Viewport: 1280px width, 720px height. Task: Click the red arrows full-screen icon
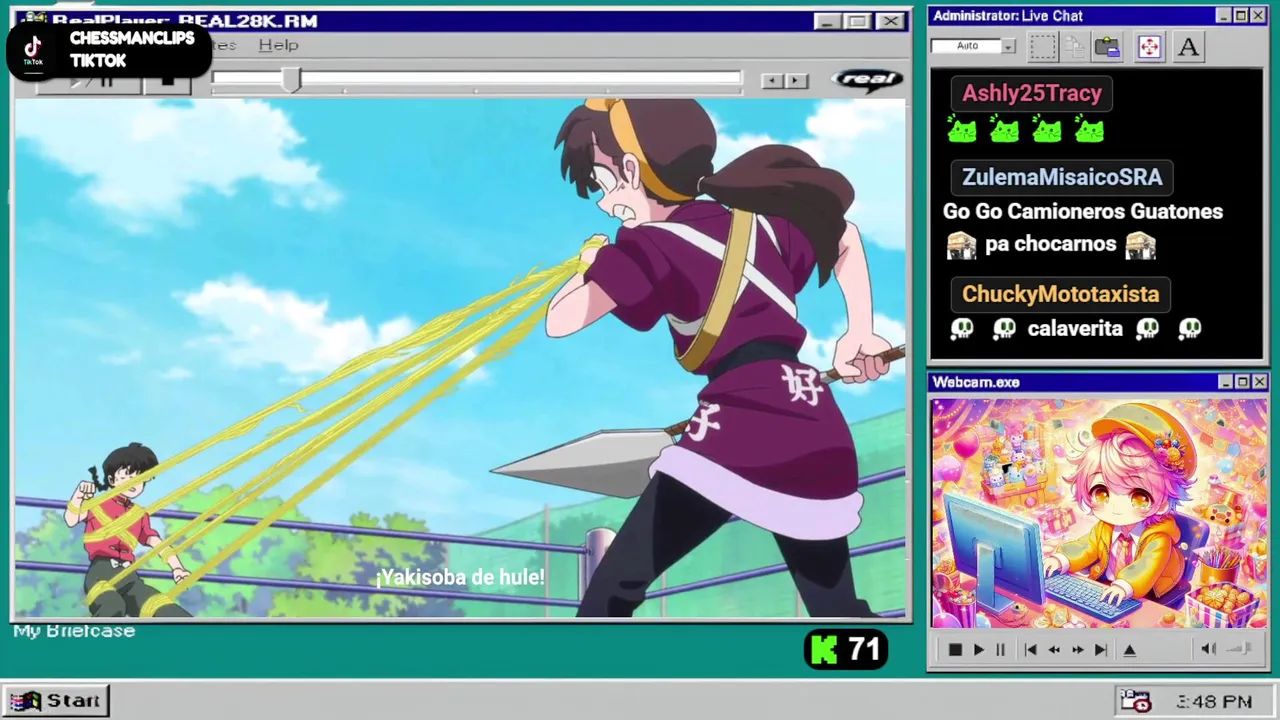[x=1149, y=46]
